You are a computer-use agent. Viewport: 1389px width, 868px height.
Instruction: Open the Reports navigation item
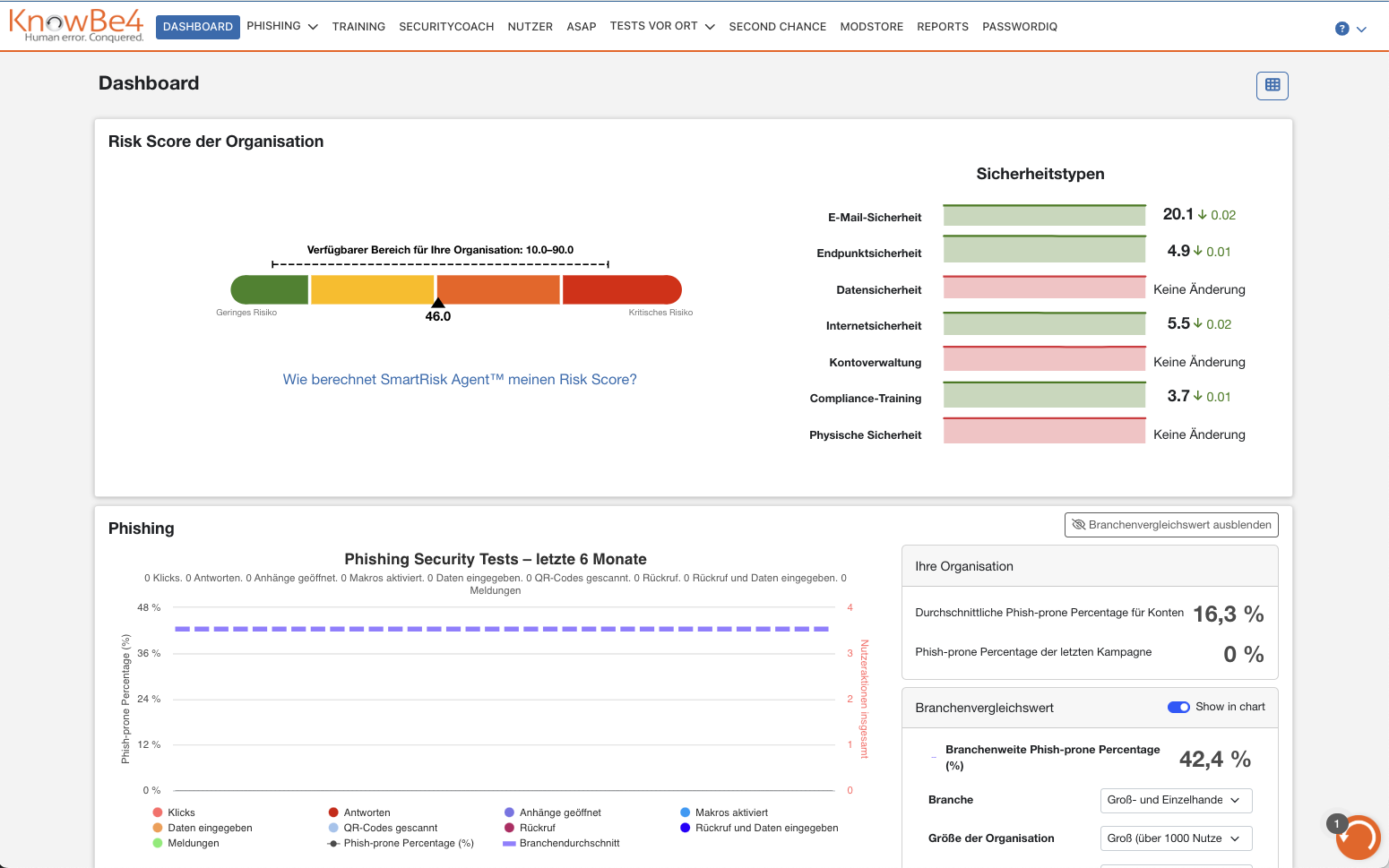(x=943, y=27)
